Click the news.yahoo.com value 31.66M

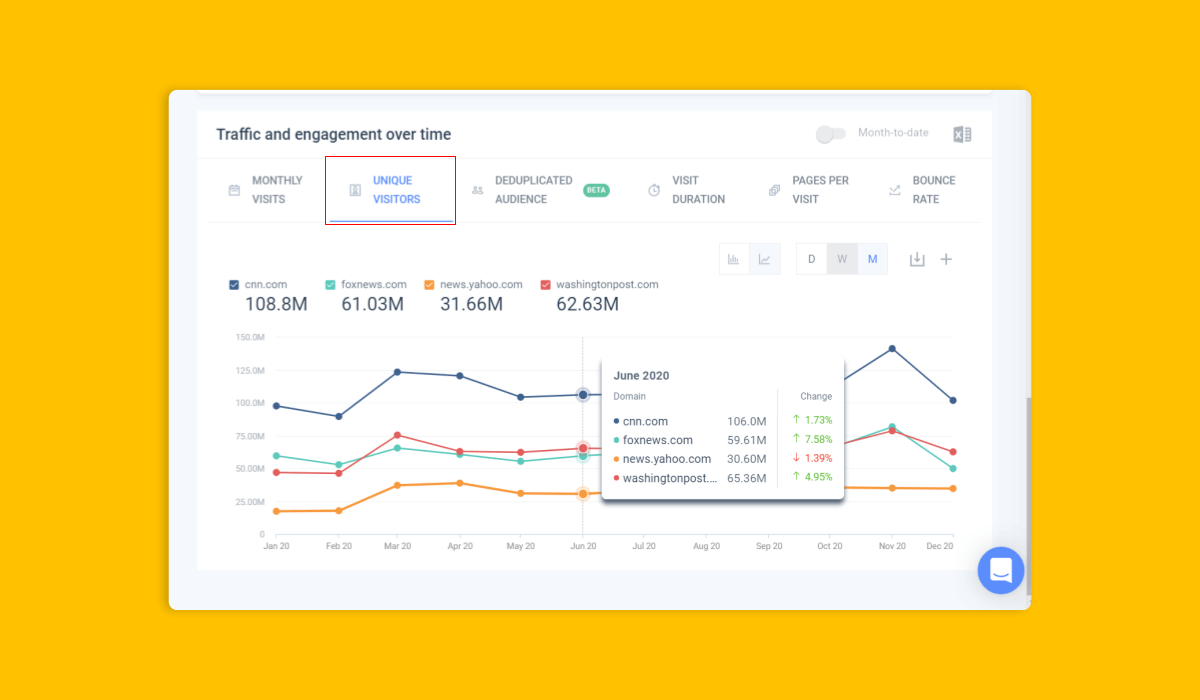[471, 304]
